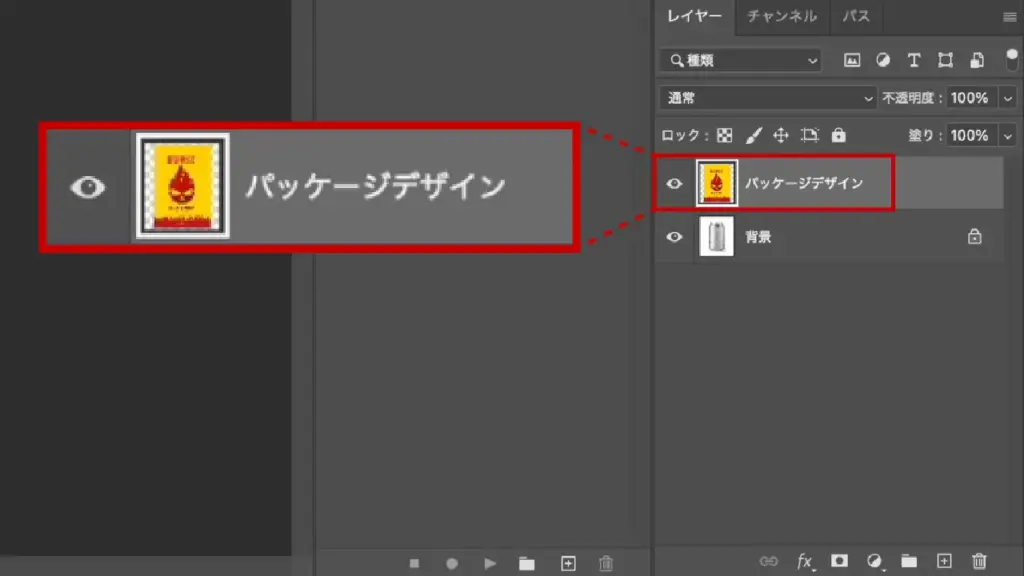This screenshot has width=1024, height=576.
Task: Filter layers by adjustment layer icon
Action: 883,60
